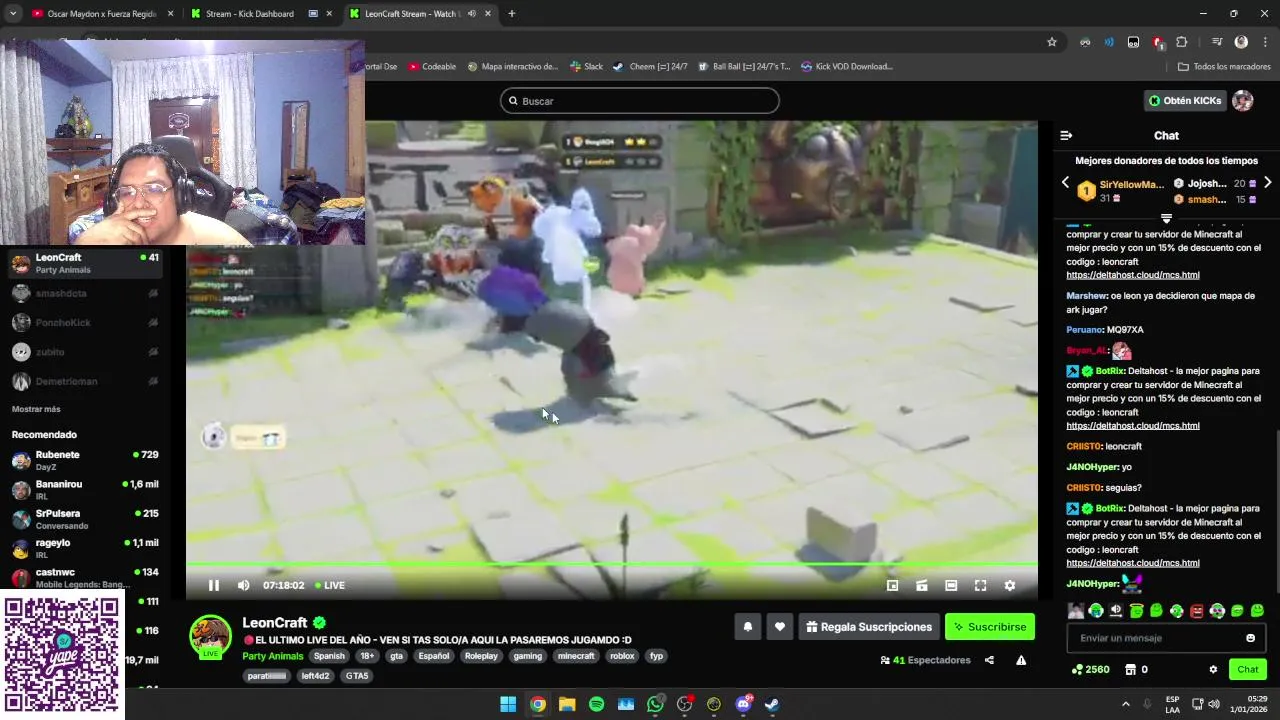
Task: Select the roblox tag
Action: tap(622, 656)
